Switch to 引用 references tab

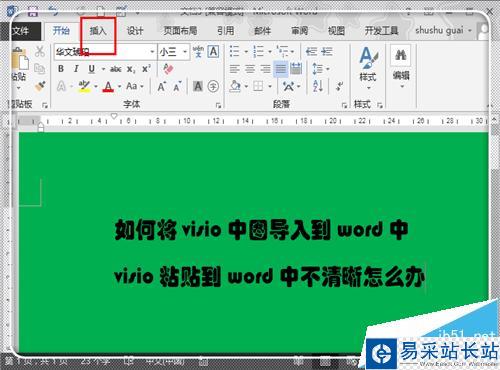(226, 31)
